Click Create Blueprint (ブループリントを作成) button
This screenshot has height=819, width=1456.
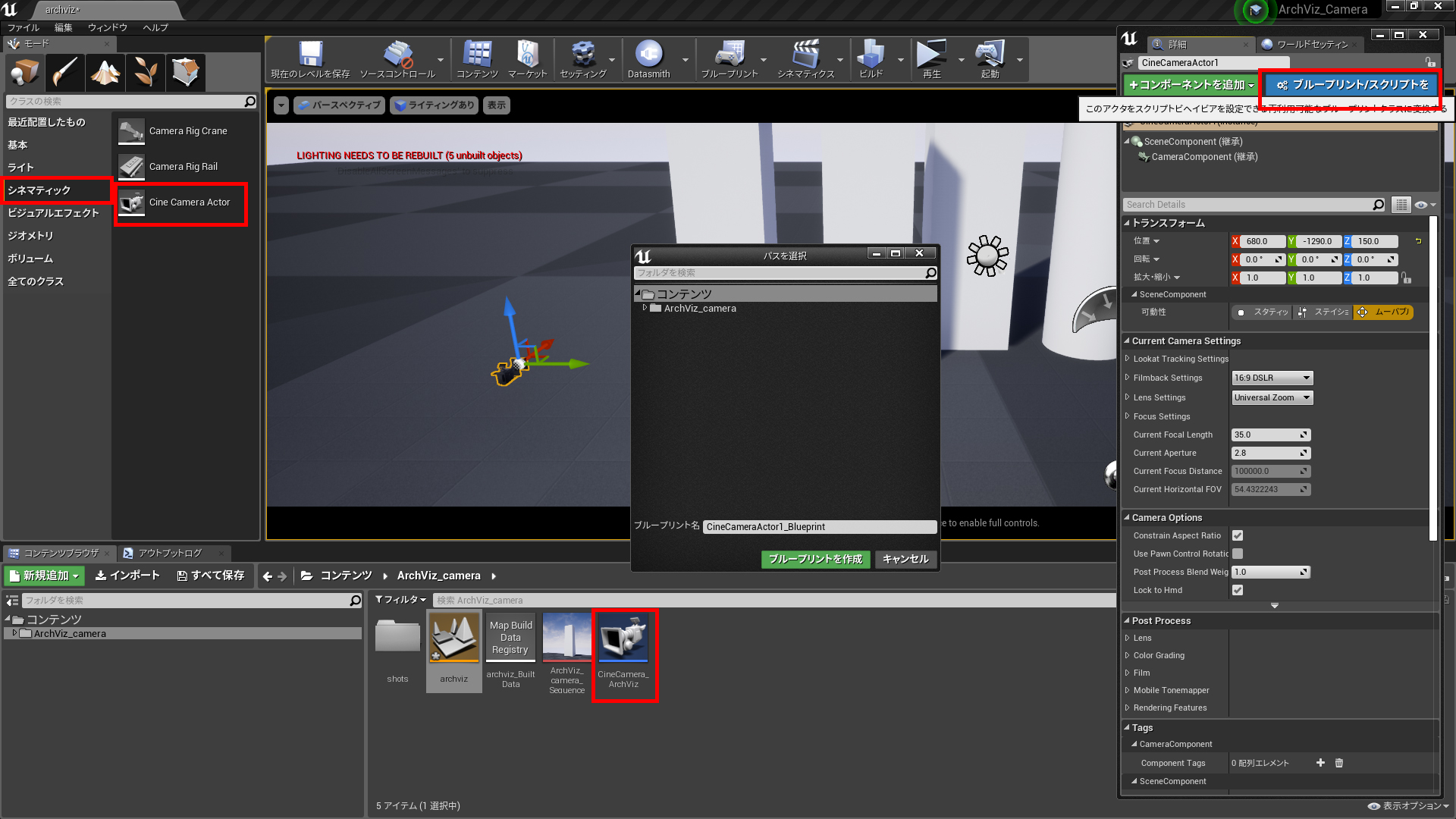(815, 559)
